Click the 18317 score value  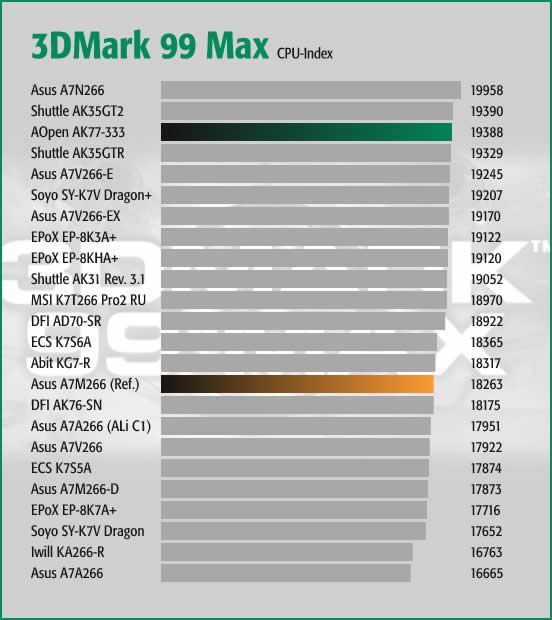point(486,363)
